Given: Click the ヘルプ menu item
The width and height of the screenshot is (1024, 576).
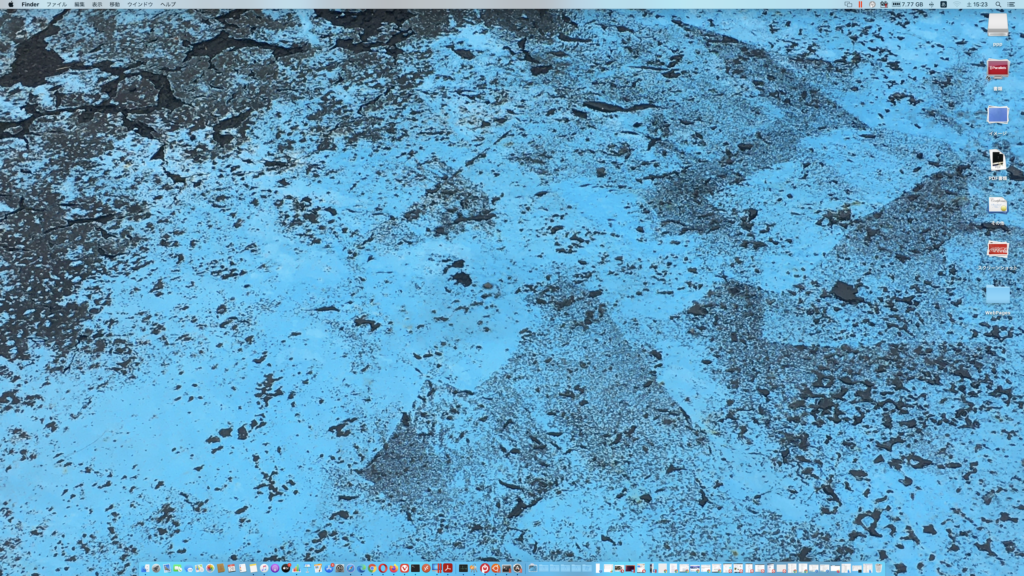Looking at the screenshot, I should pos(168,4).
